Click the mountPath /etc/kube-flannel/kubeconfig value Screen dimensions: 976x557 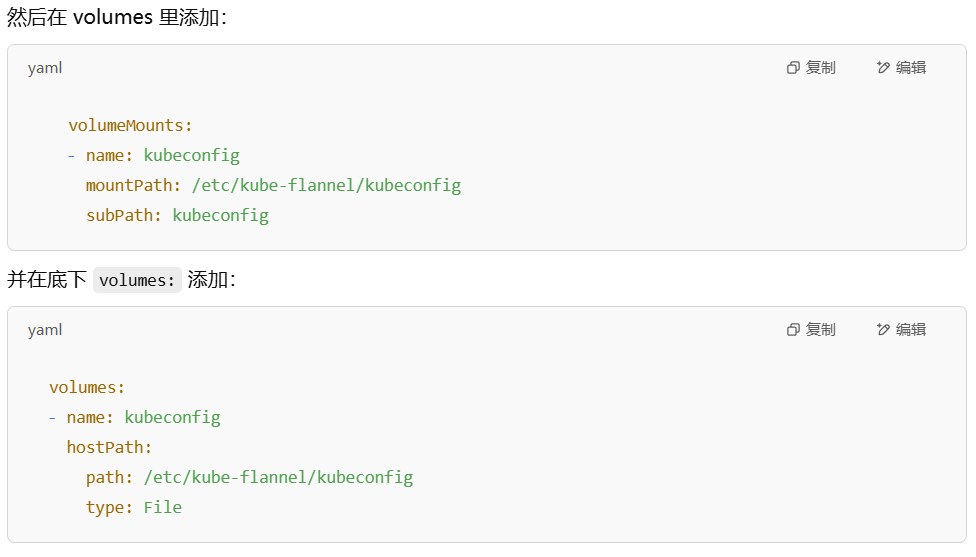(326, 185)
